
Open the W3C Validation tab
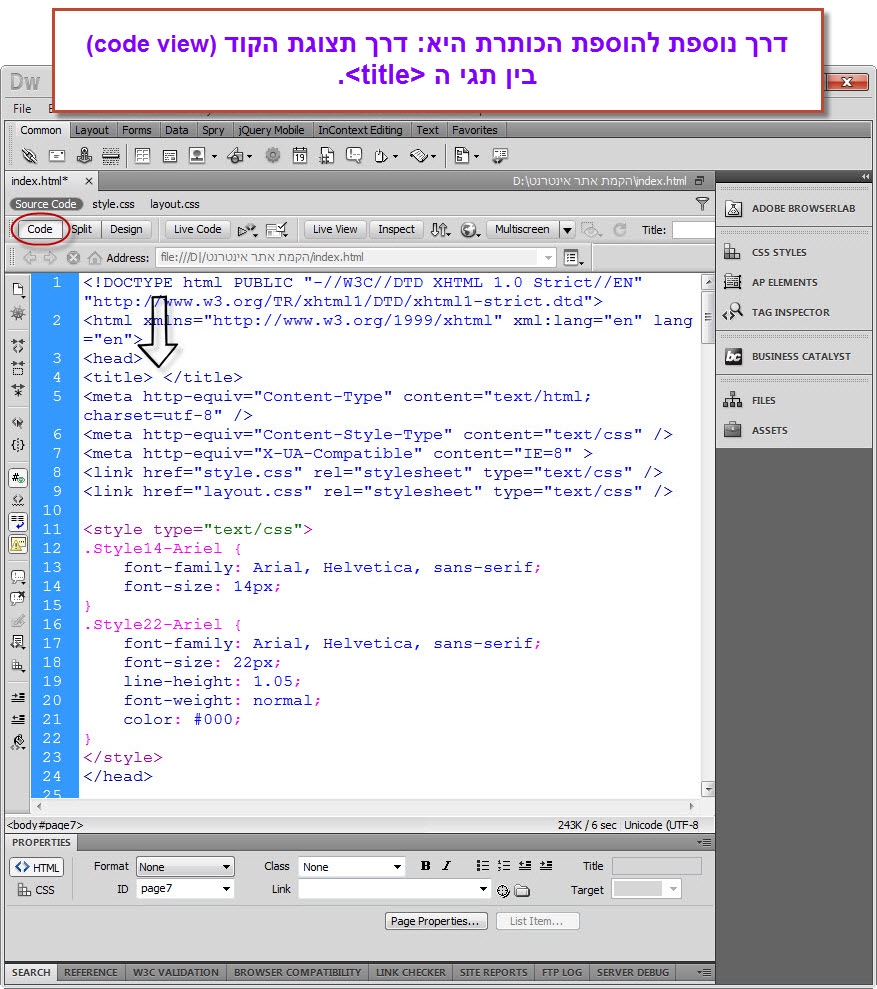pos(175,972)
